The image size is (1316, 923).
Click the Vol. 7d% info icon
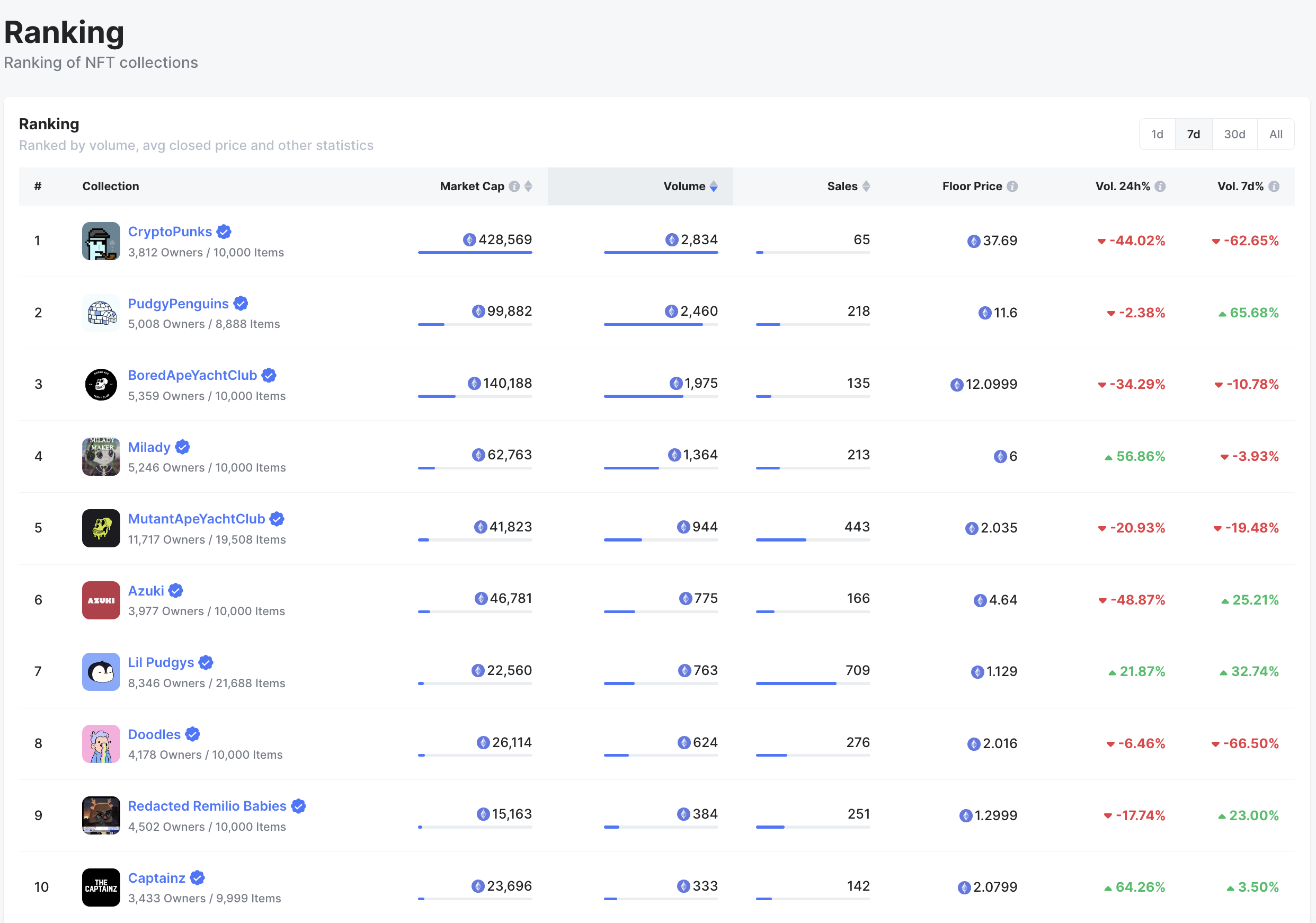point(1274,187)
